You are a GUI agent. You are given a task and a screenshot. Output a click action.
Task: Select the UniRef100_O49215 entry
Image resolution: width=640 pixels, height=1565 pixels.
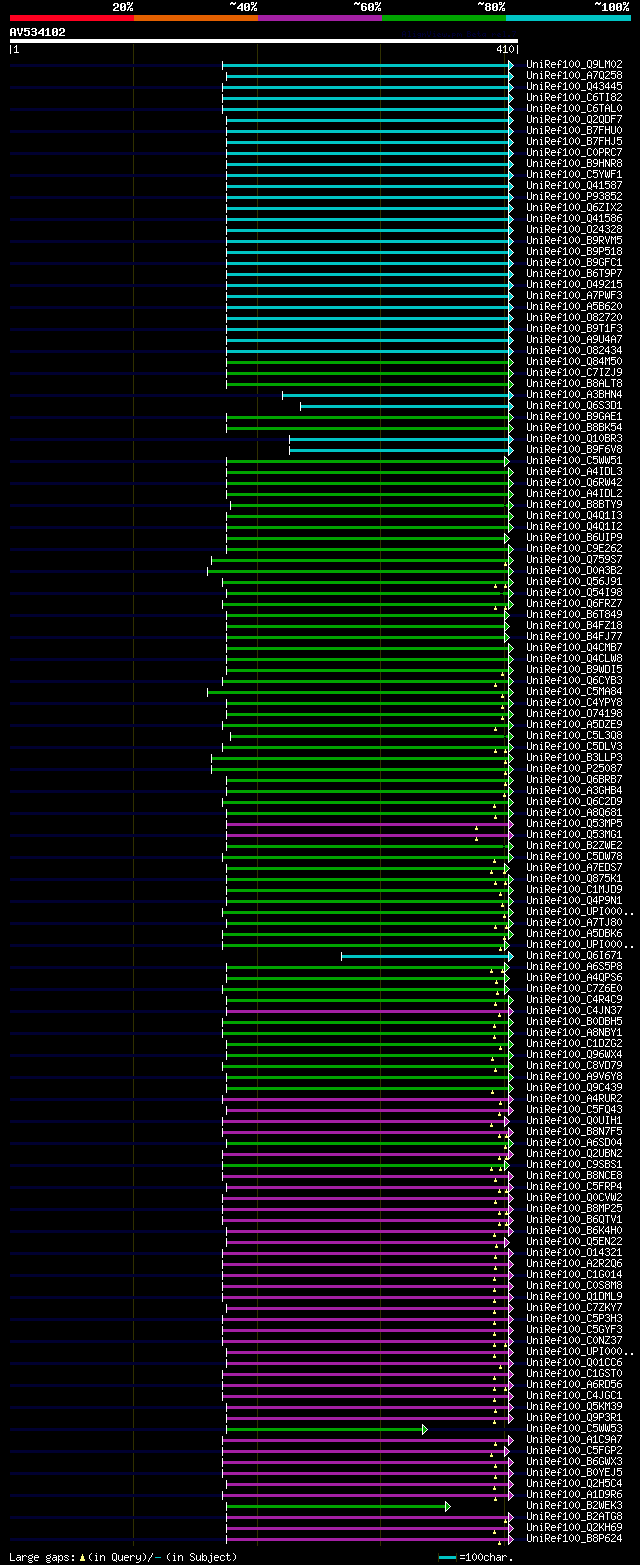coord(574,284)
